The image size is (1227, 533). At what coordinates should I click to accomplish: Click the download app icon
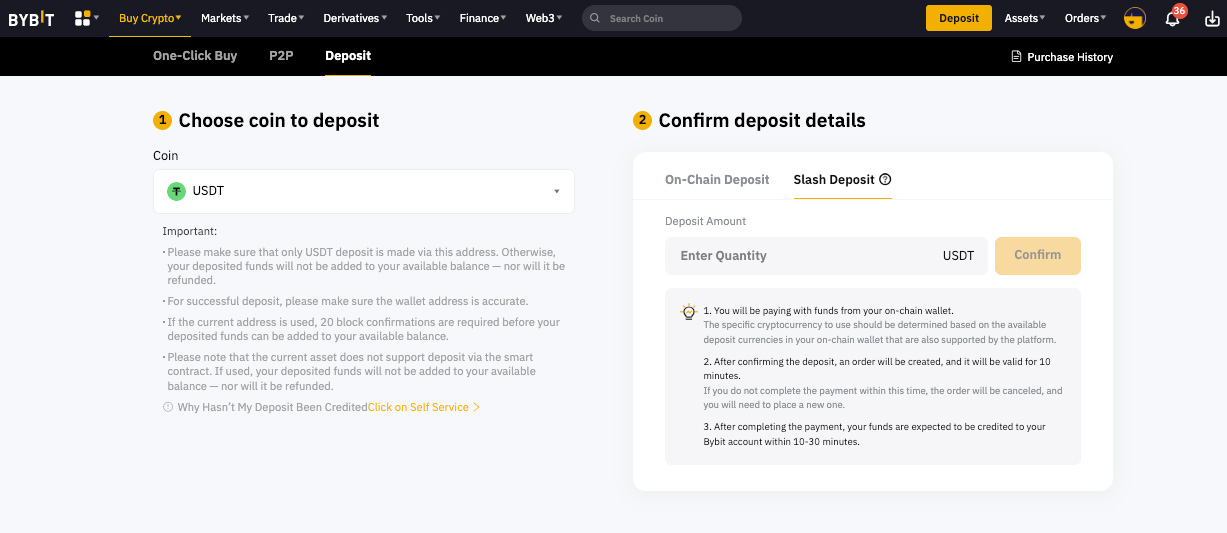pos(1213,19)
